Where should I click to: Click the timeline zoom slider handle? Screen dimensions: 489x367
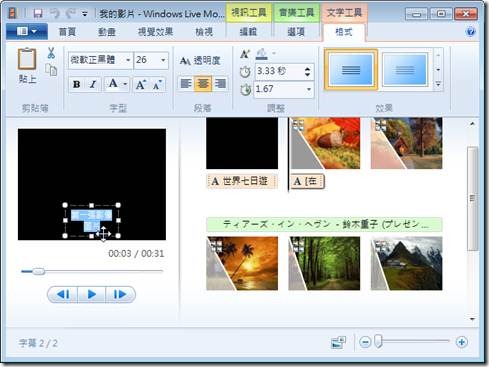point(378,342)
